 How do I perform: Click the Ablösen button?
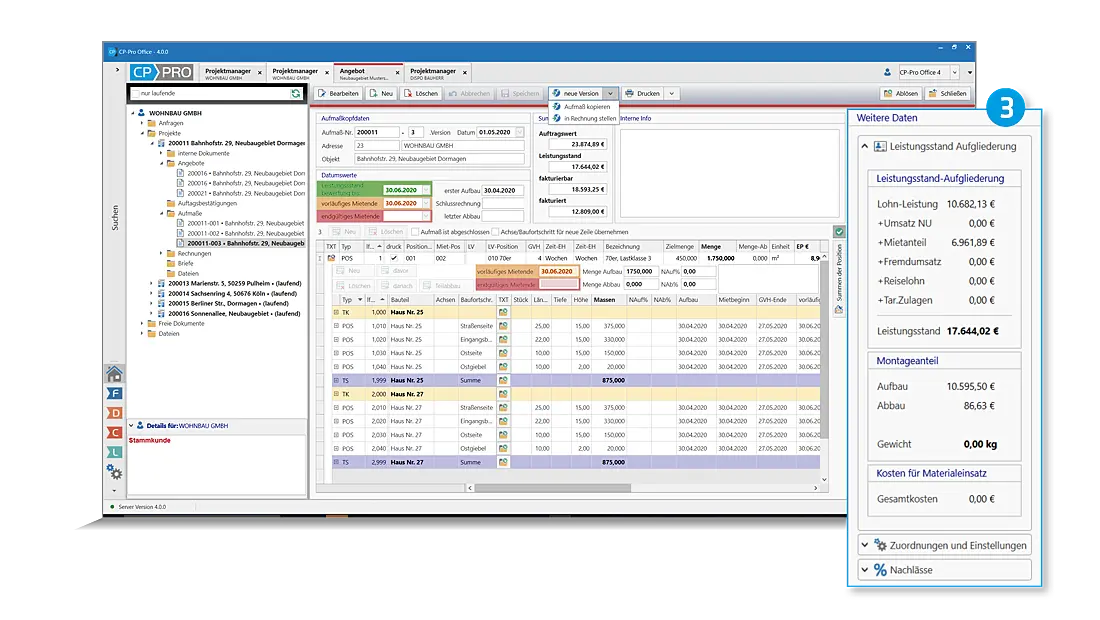click(901, 93)
